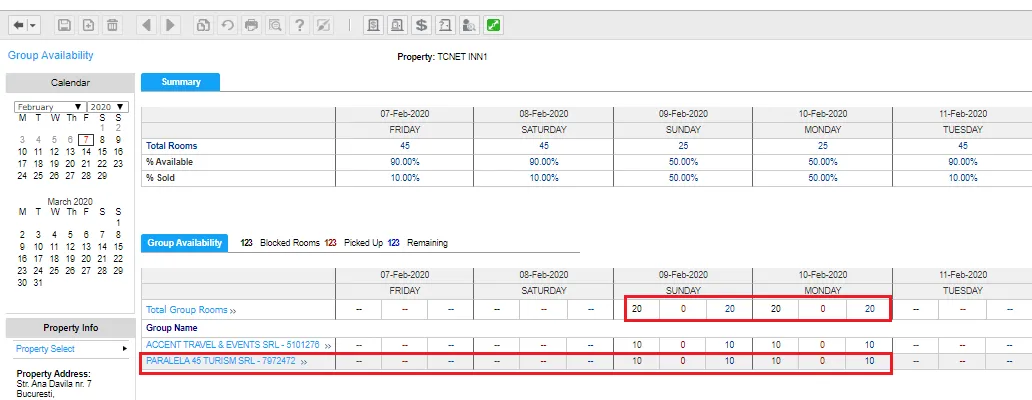Go to the previous record arrow
1032x400 pixels.
pyautogui.click(x=146, y=26)
